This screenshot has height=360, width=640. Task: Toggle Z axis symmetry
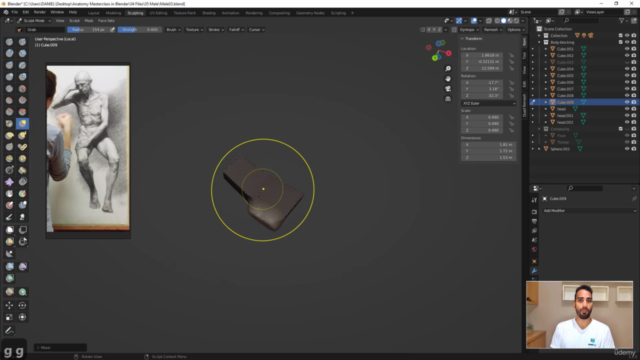coord(439,30)
